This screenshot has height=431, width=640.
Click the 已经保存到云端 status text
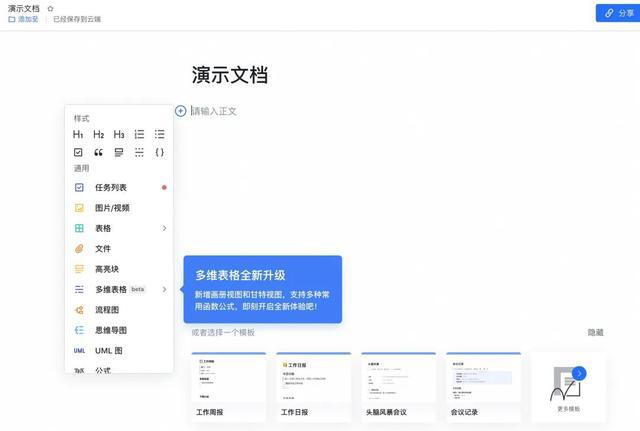click(77, 19)
